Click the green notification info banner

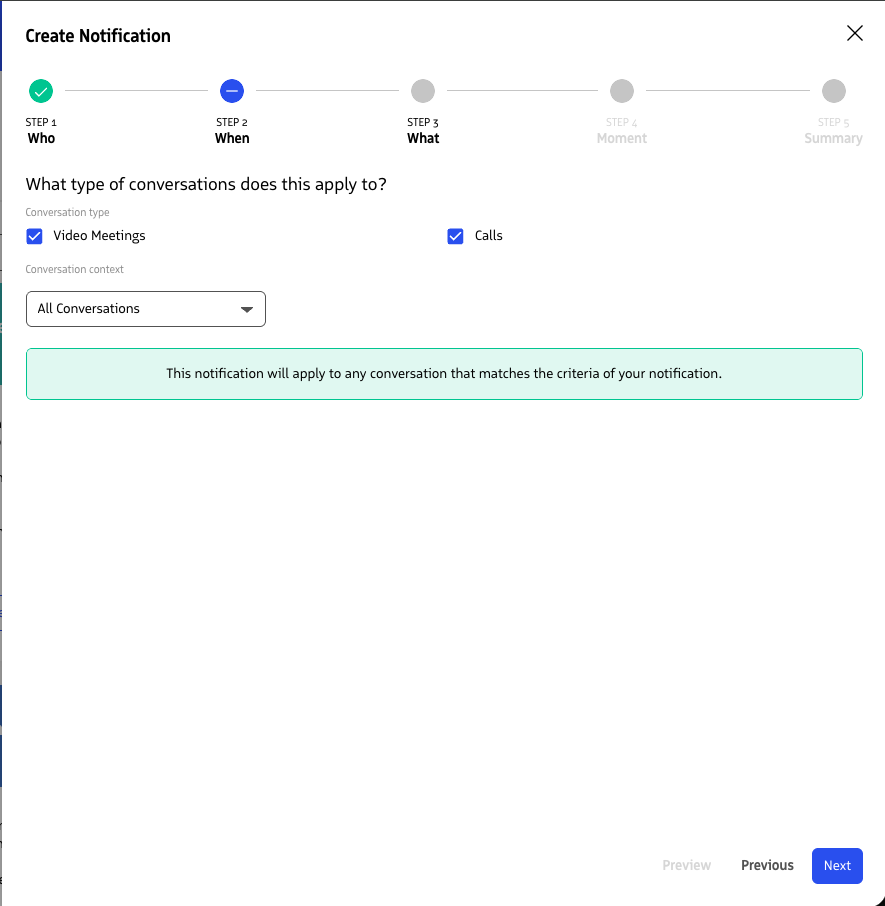coord(444,374)
